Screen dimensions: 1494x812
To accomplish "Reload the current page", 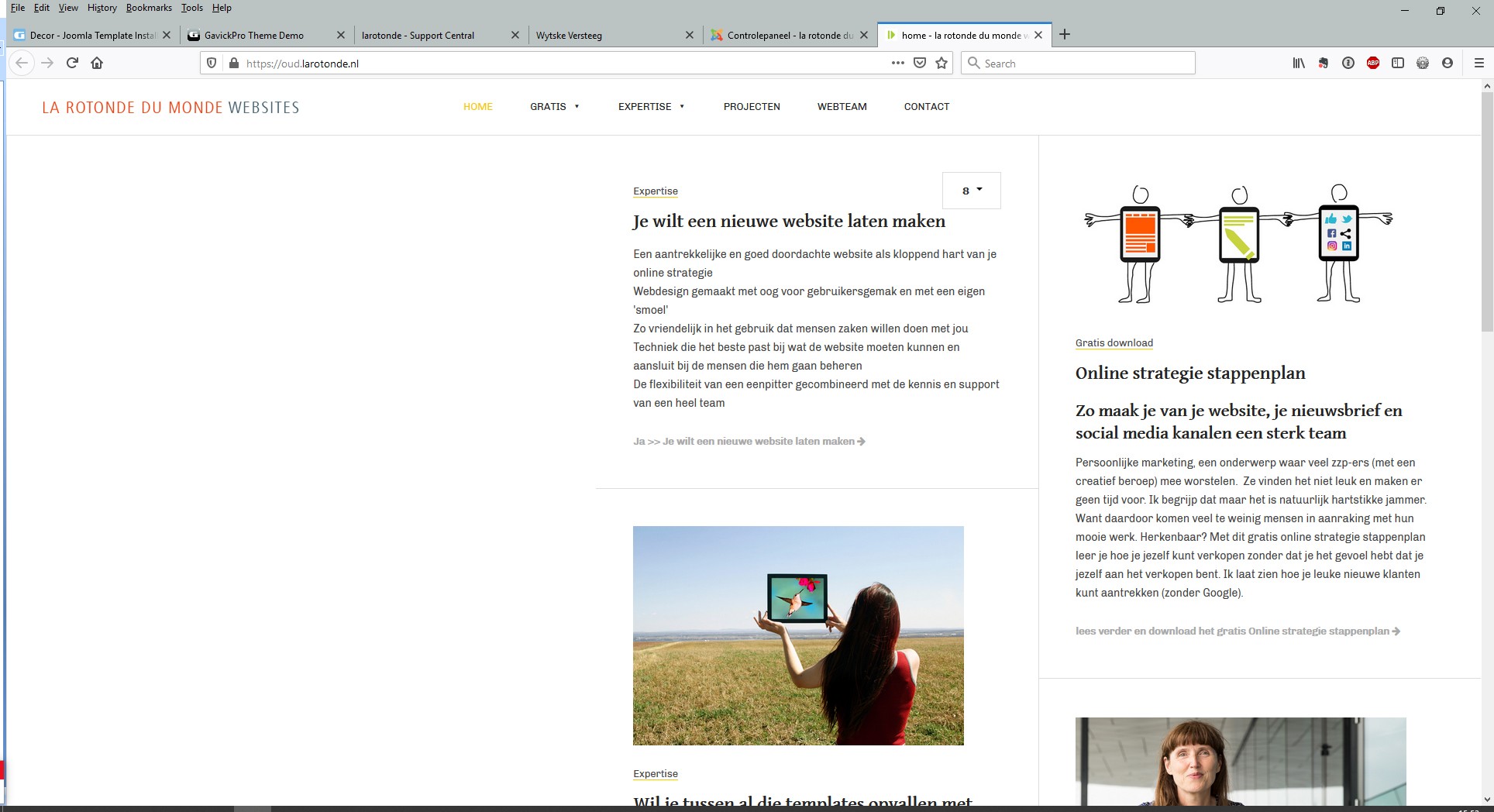I will pos(72,63).
